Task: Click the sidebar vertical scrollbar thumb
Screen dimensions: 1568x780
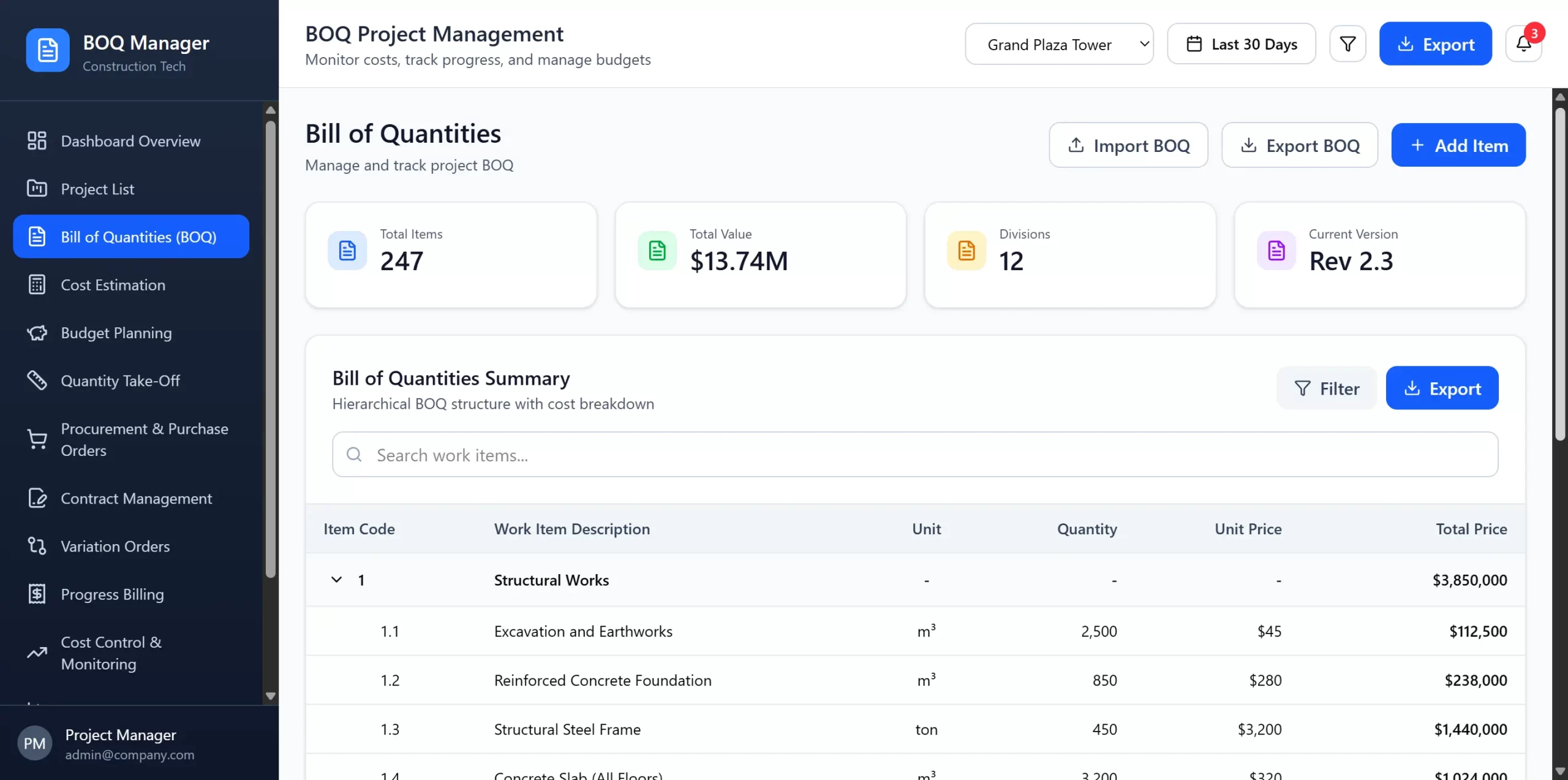Action: pyautogui.click(x=270, y=349)
